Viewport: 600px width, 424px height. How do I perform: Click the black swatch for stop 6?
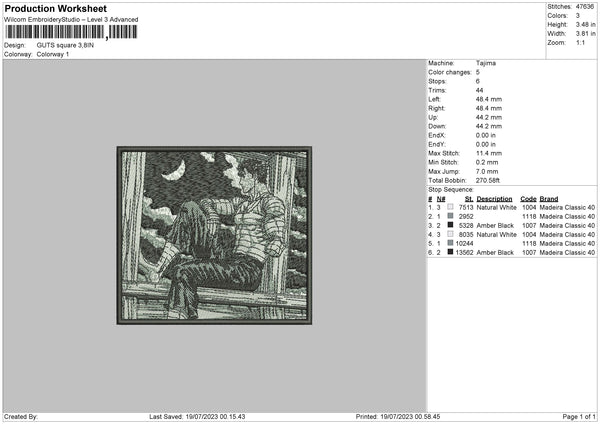click(x=450, y=252)
